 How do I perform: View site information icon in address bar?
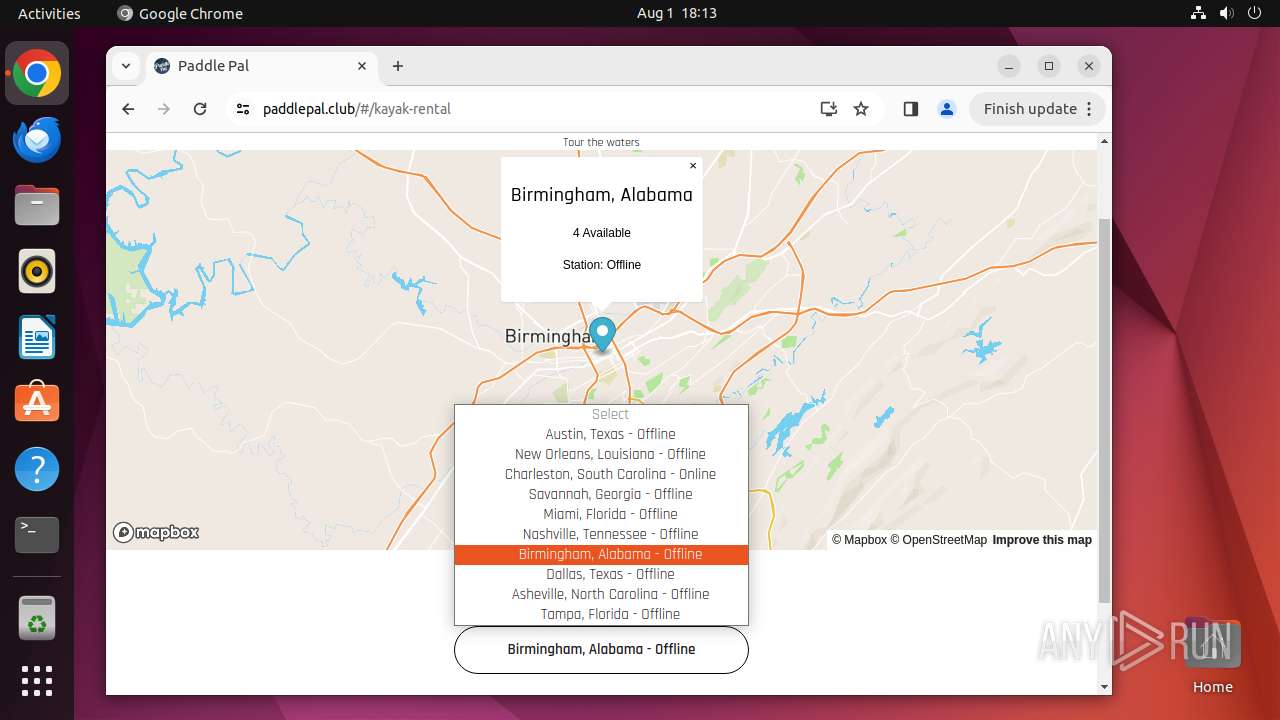(243, 109)
